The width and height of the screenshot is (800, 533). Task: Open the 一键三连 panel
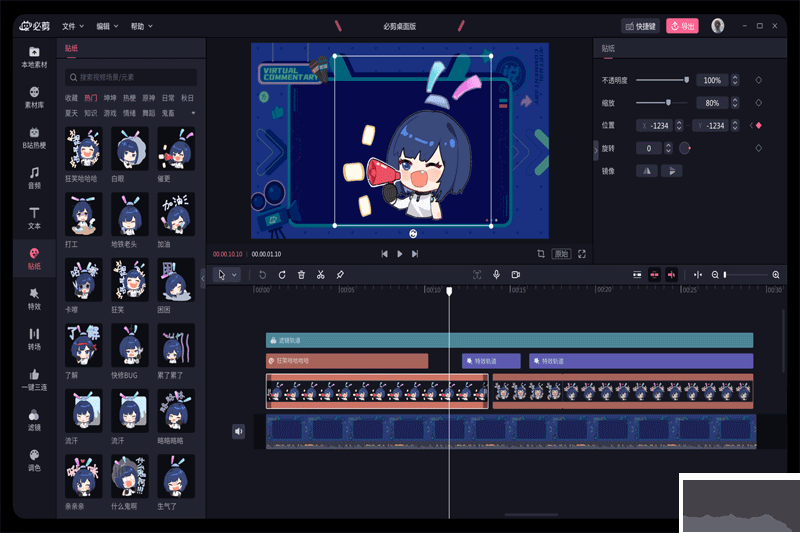tap(34, 379)
